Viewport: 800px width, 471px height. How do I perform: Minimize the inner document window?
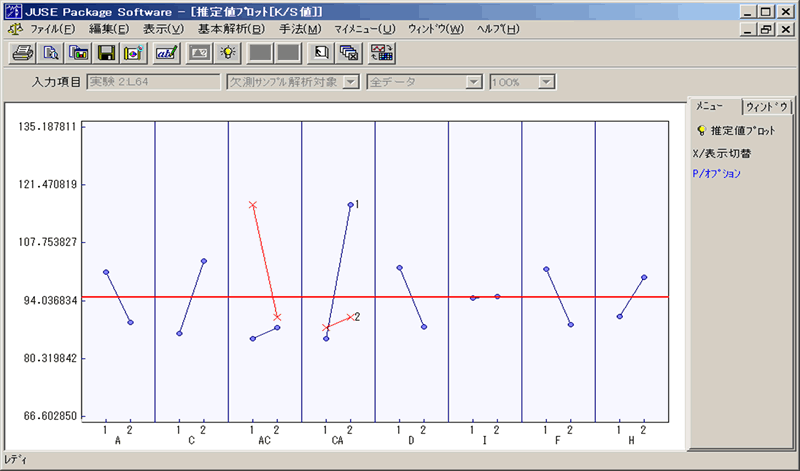pyautogui.click(x=748, y=30)
